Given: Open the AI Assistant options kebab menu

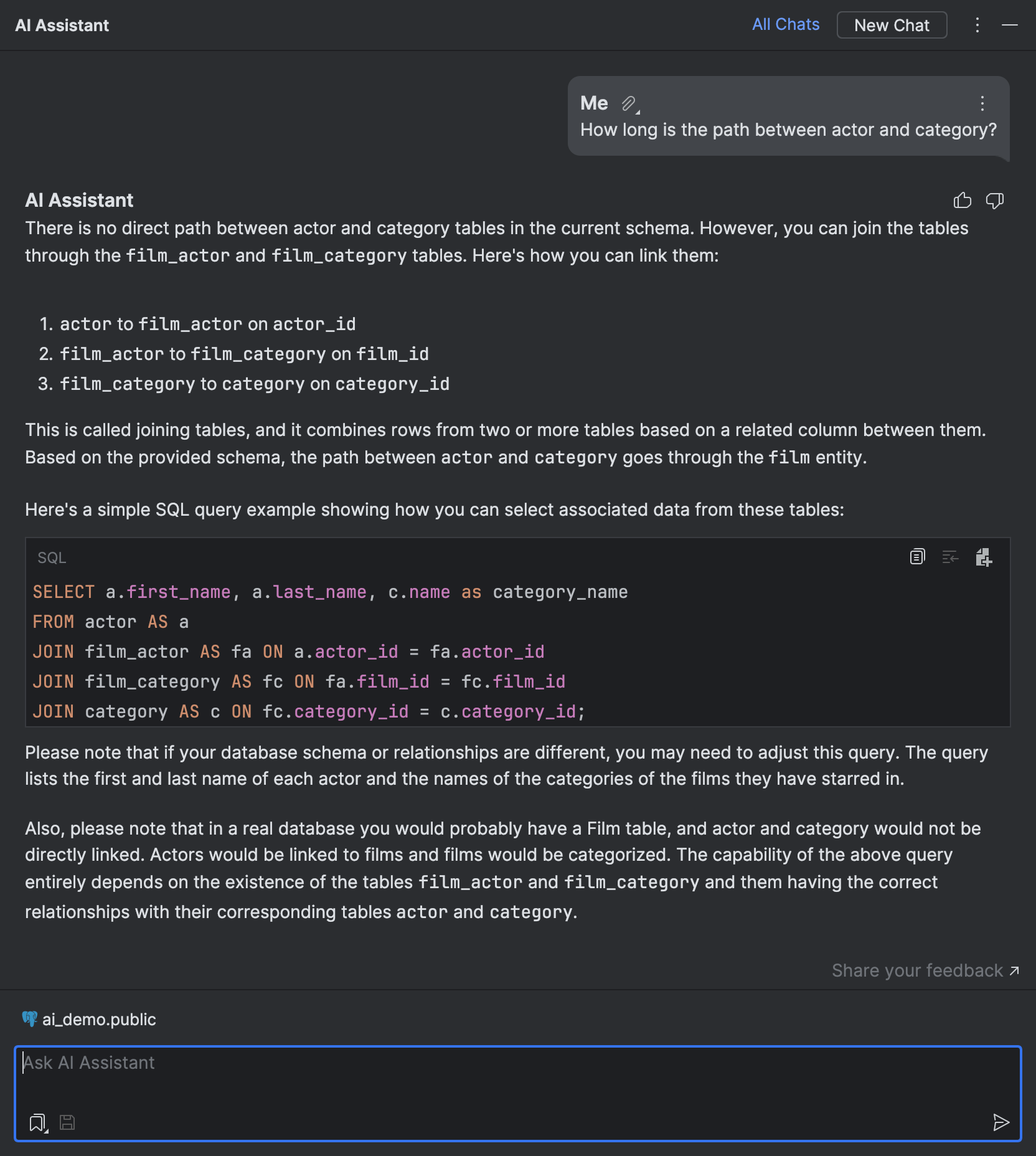Looking at the screenshot, I should (977, 26).
